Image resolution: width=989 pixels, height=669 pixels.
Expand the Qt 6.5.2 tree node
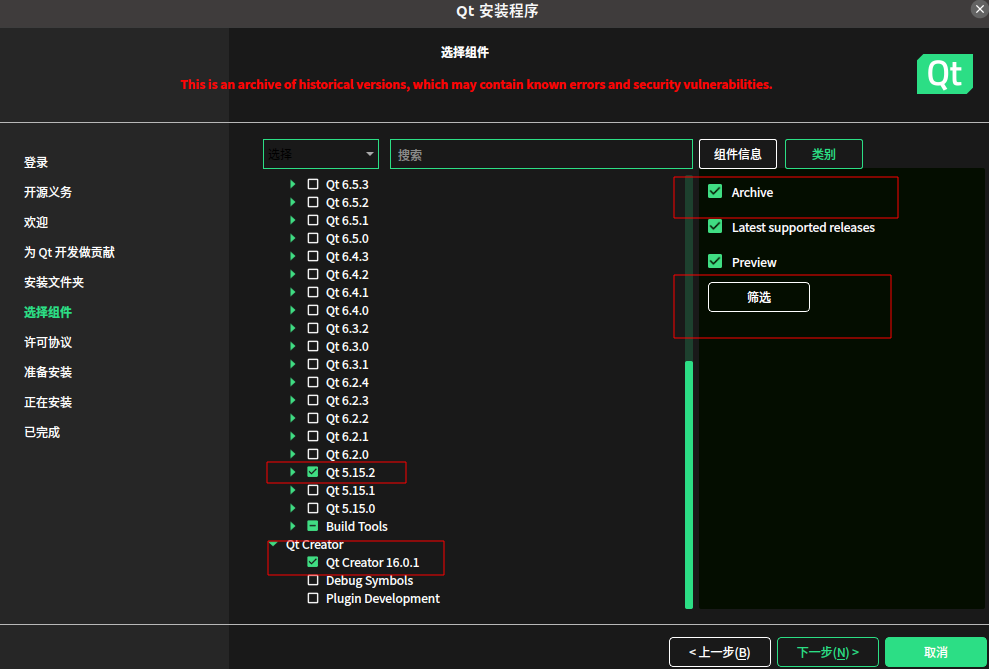[x=293, y=202]
